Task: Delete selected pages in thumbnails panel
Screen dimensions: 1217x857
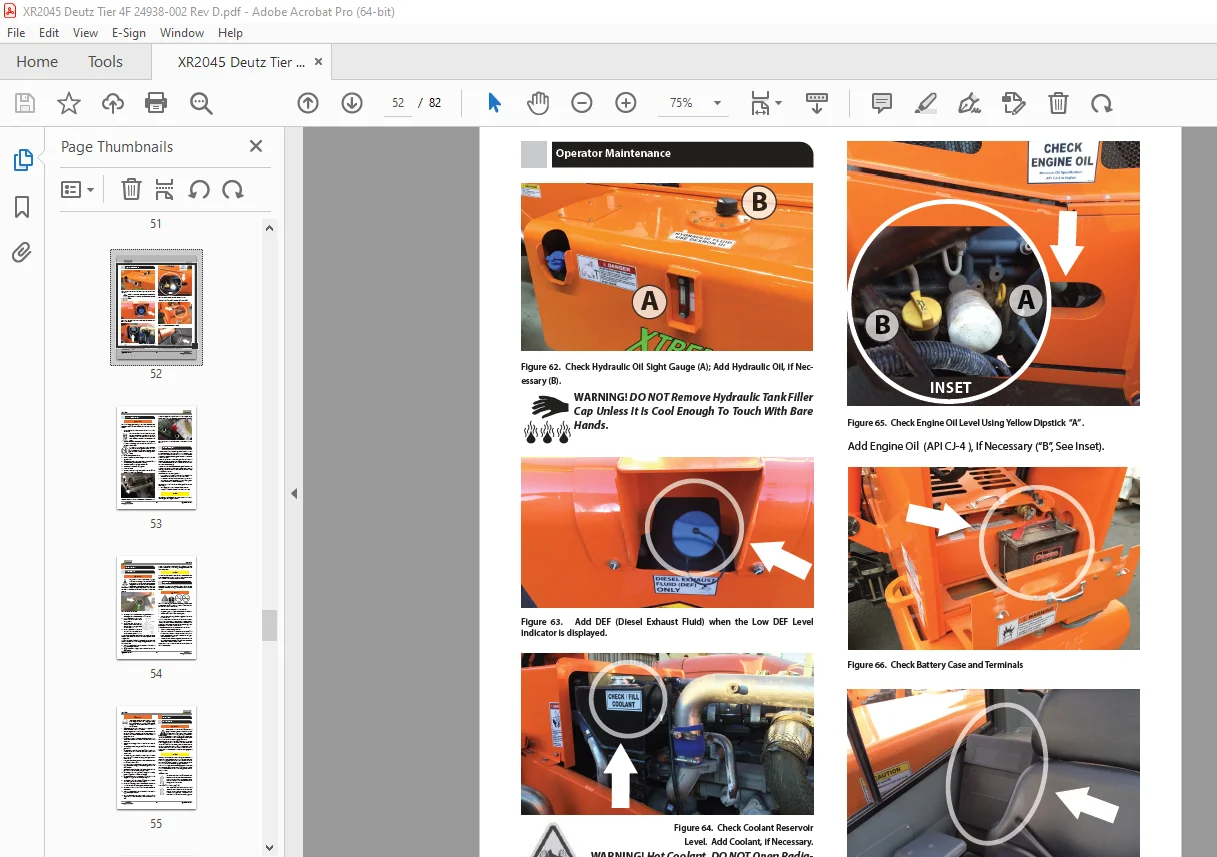Action: coord(131,189)
